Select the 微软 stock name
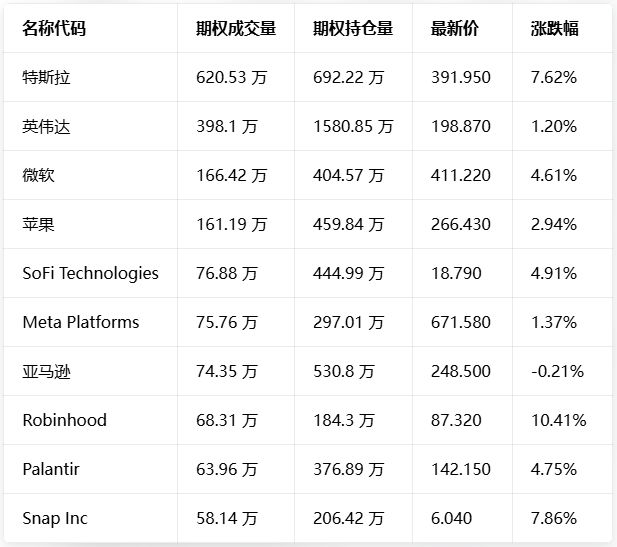Image resolution: width=617 pixels, height=547 pixels. pyautogui.click(x=38, y=175)
